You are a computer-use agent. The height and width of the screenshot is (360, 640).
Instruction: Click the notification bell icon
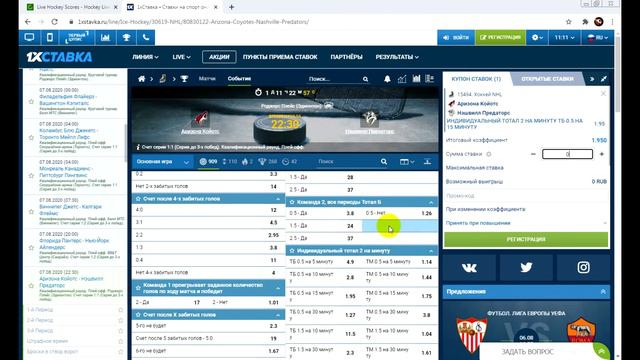tap(387, 79)
